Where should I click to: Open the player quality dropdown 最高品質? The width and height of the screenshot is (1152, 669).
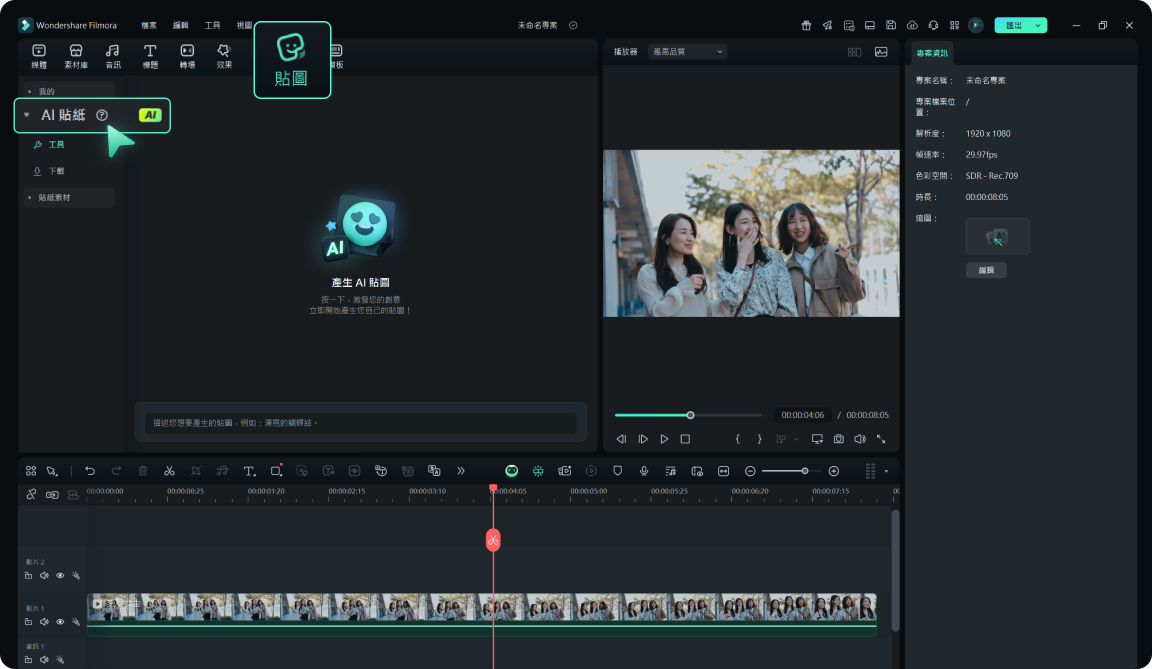tap(688, 51)
